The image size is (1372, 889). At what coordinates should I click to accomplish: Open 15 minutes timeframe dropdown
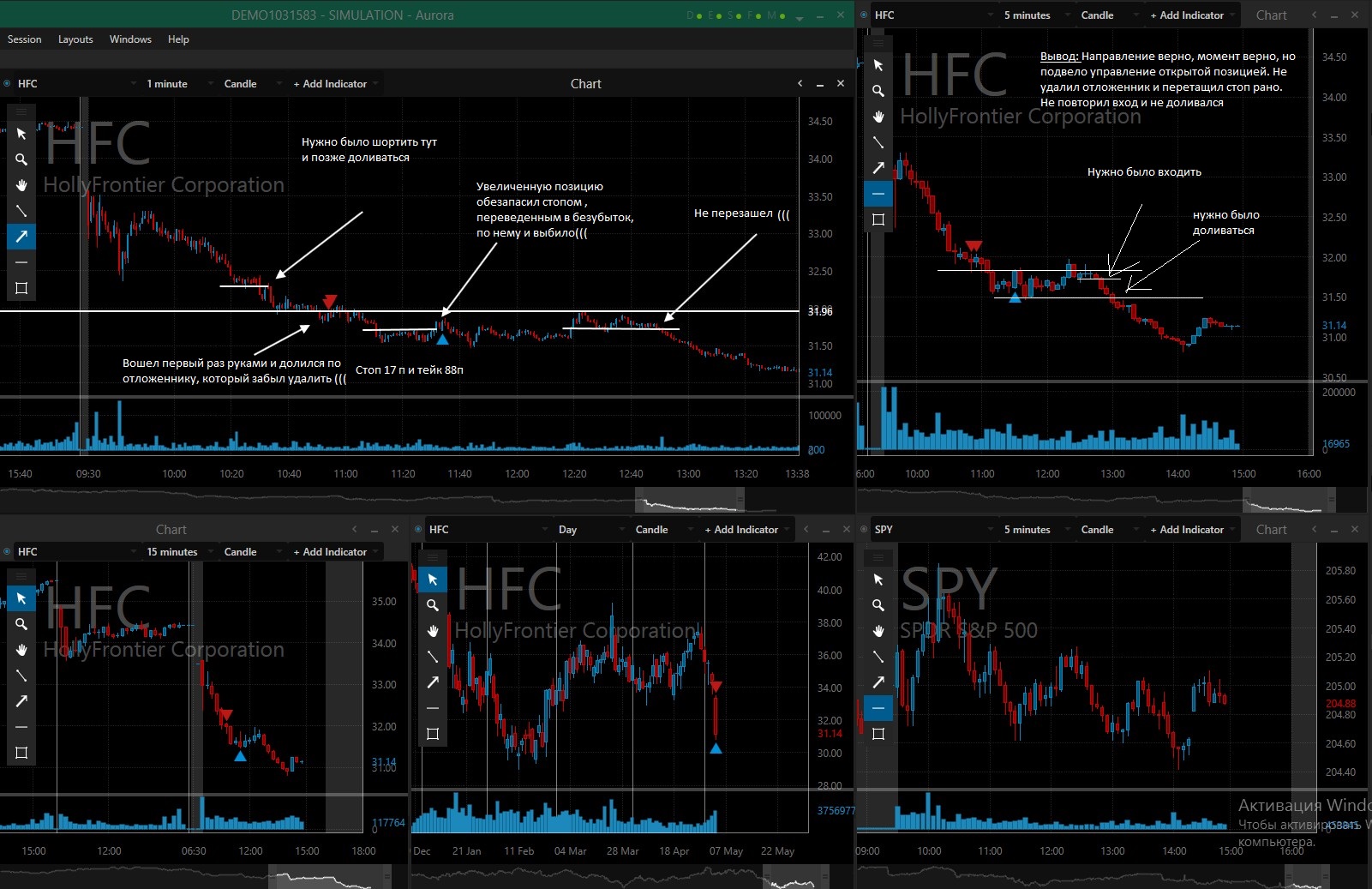pos(180,552)
